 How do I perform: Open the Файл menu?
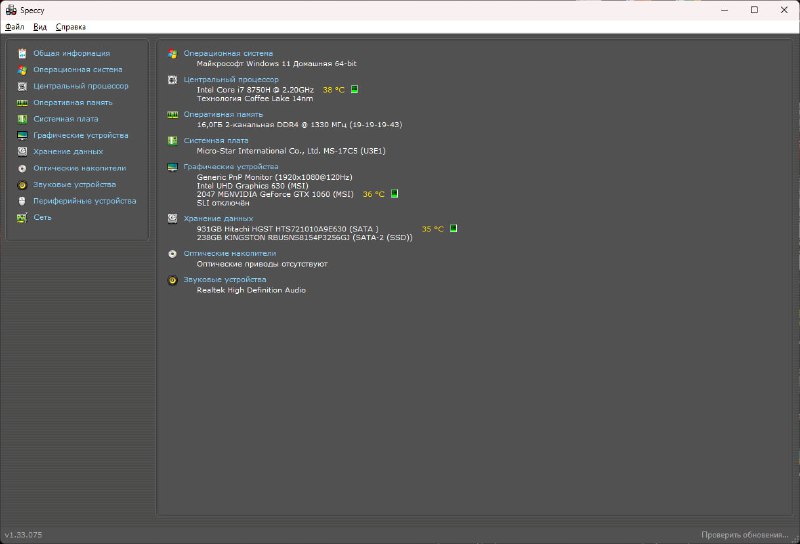coord(15,27)
